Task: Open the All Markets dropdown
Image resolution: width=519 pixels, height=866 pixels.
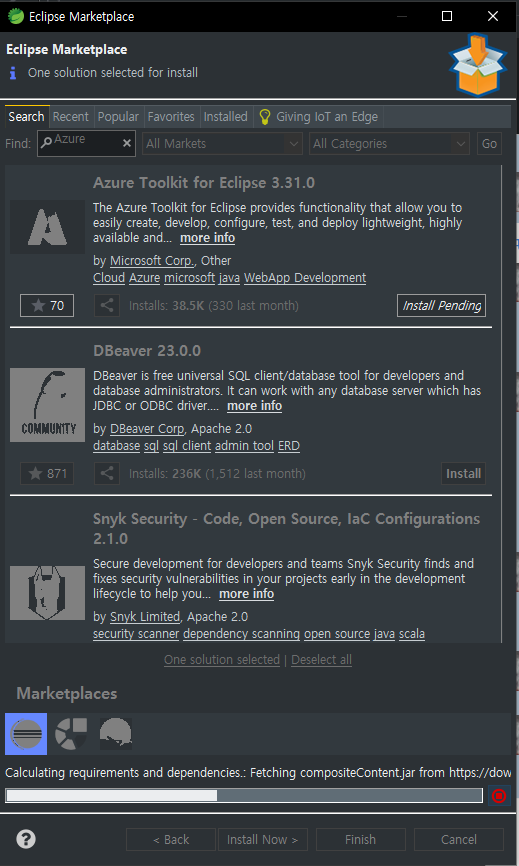Action: 222,144
